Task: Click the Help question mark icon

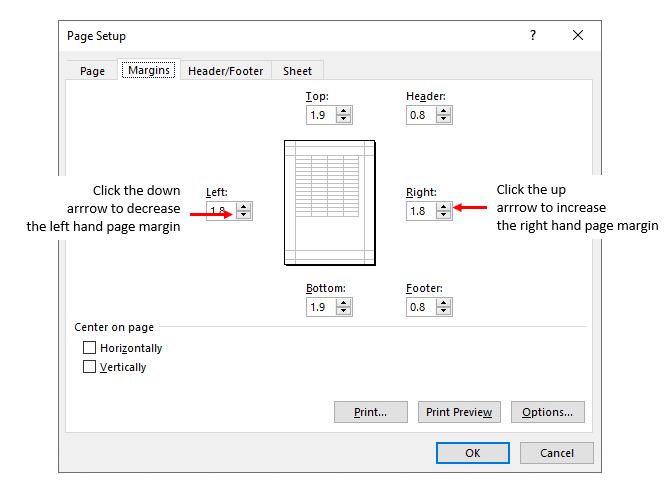Action: pos(532,35)
